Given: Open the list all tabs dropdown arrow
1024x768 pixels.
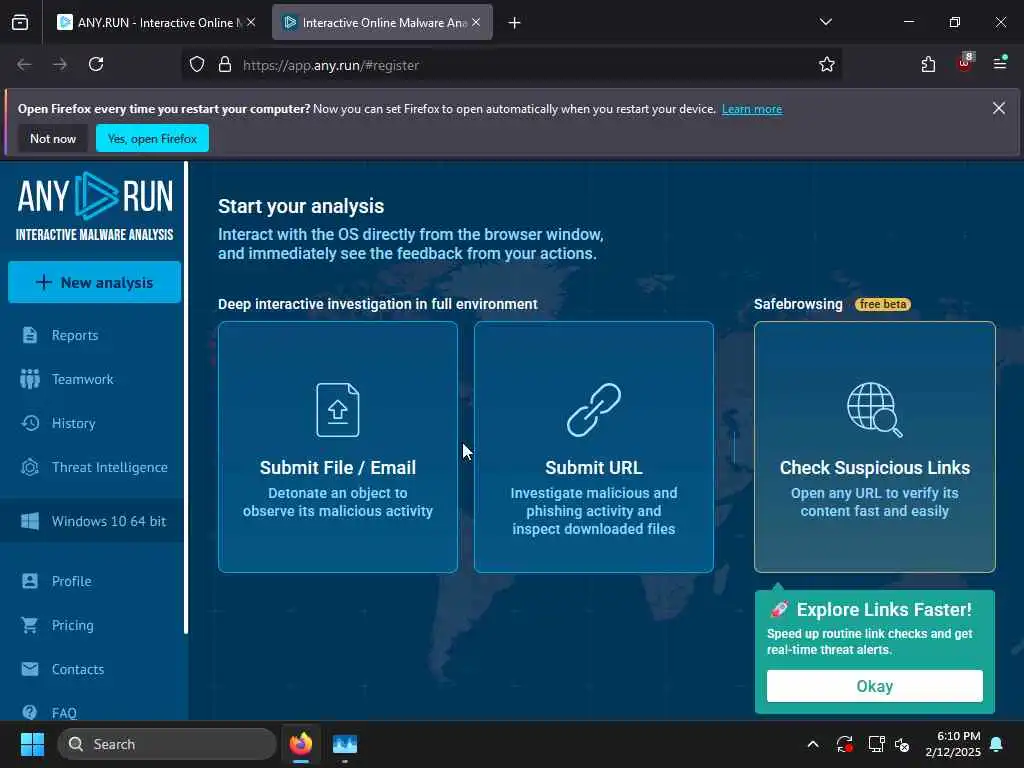Looking at the screenshot, I should pos(825,22).
